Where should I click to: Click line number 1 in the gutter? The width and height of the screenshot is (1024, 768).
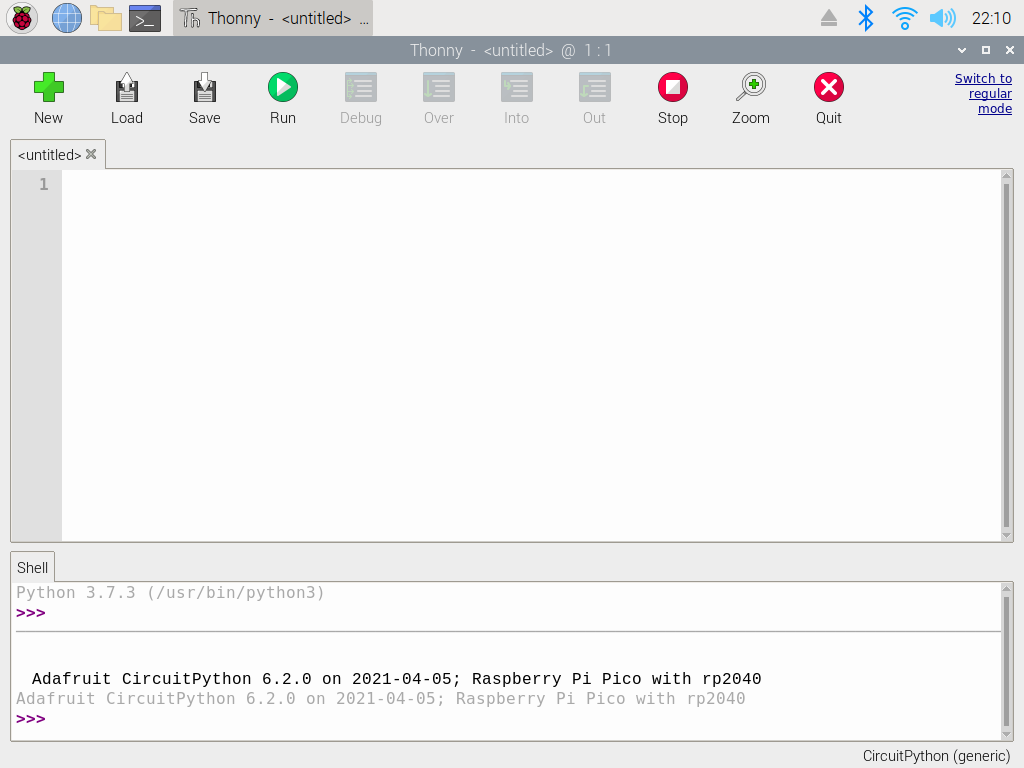coord(43,185)
